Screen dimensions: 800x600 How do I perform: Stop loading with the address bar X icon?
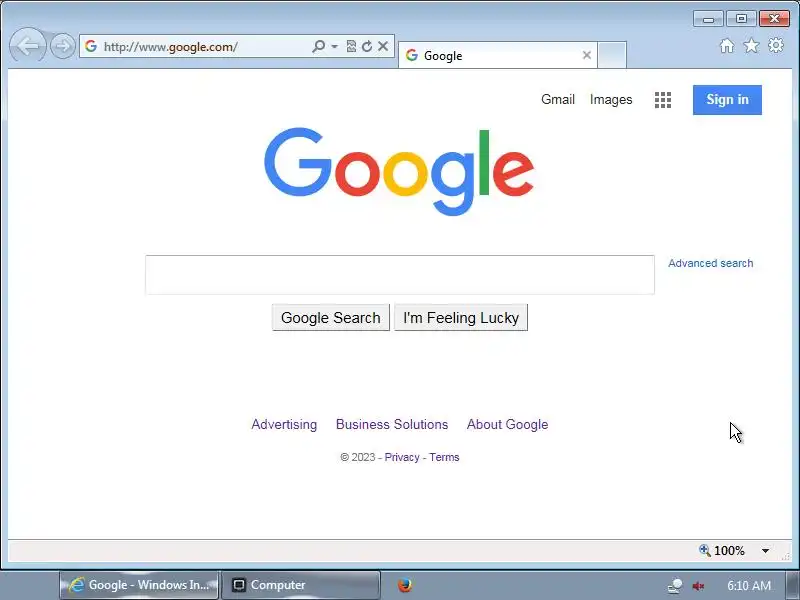(x=383, y=46)
